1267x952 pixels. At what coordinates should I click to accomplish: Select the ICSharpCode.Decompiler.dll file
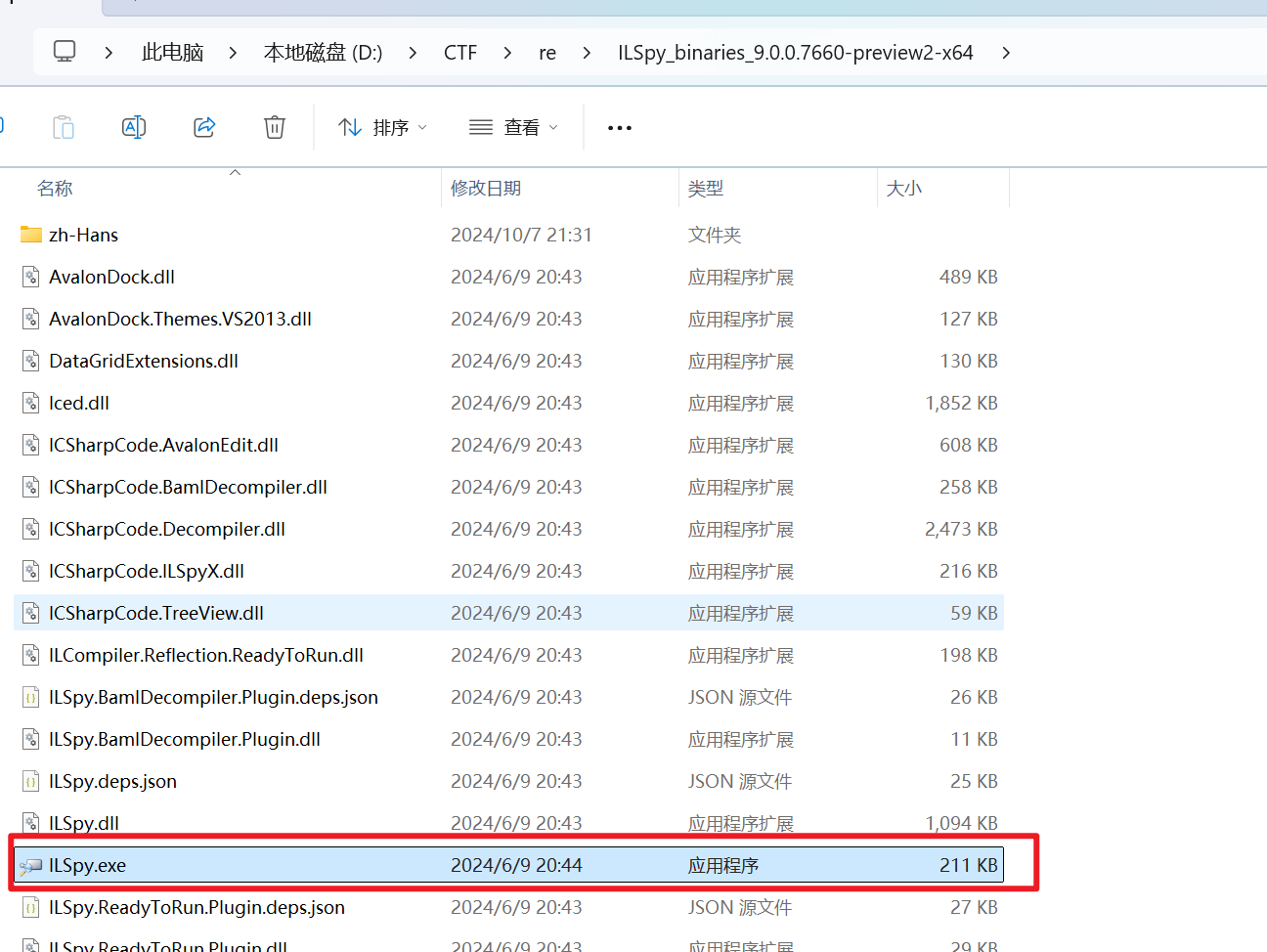(x=167, y=530)
